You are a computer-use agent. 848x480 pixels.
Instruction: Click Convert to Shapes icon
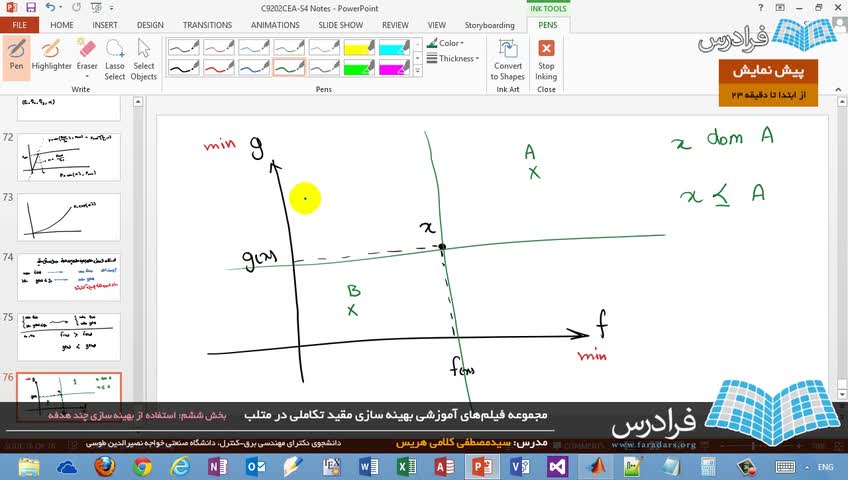coord(508,58)
